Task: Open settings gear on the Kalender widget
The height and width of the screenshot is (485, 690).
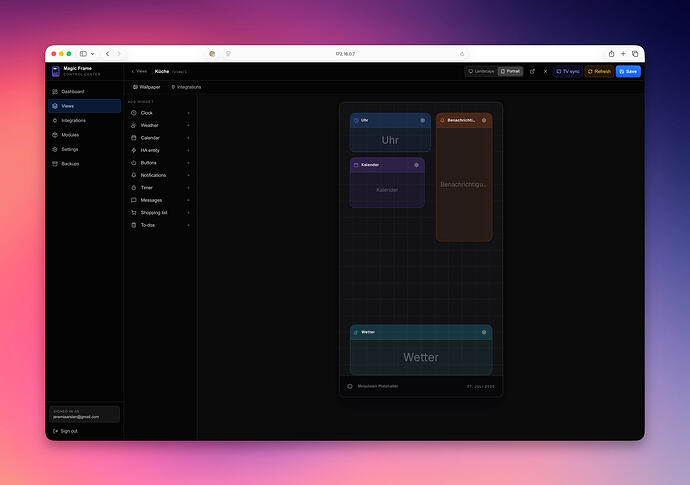Action: [x=416, y=165]
